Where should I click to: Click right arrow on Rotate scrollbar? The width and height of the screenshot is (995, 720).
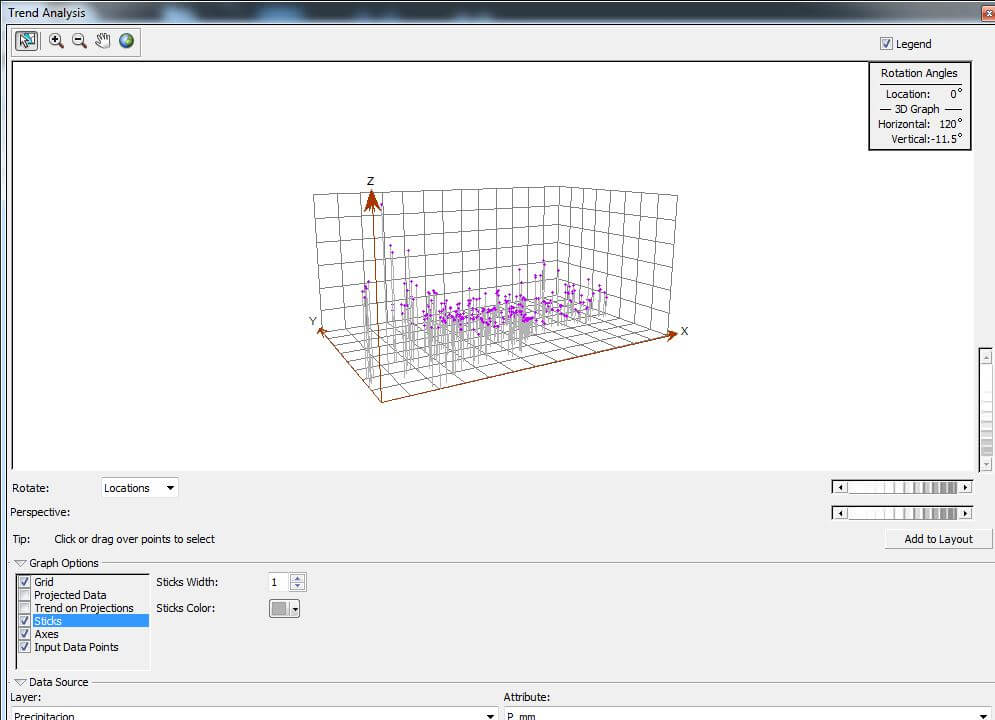(x=966, y=487)
